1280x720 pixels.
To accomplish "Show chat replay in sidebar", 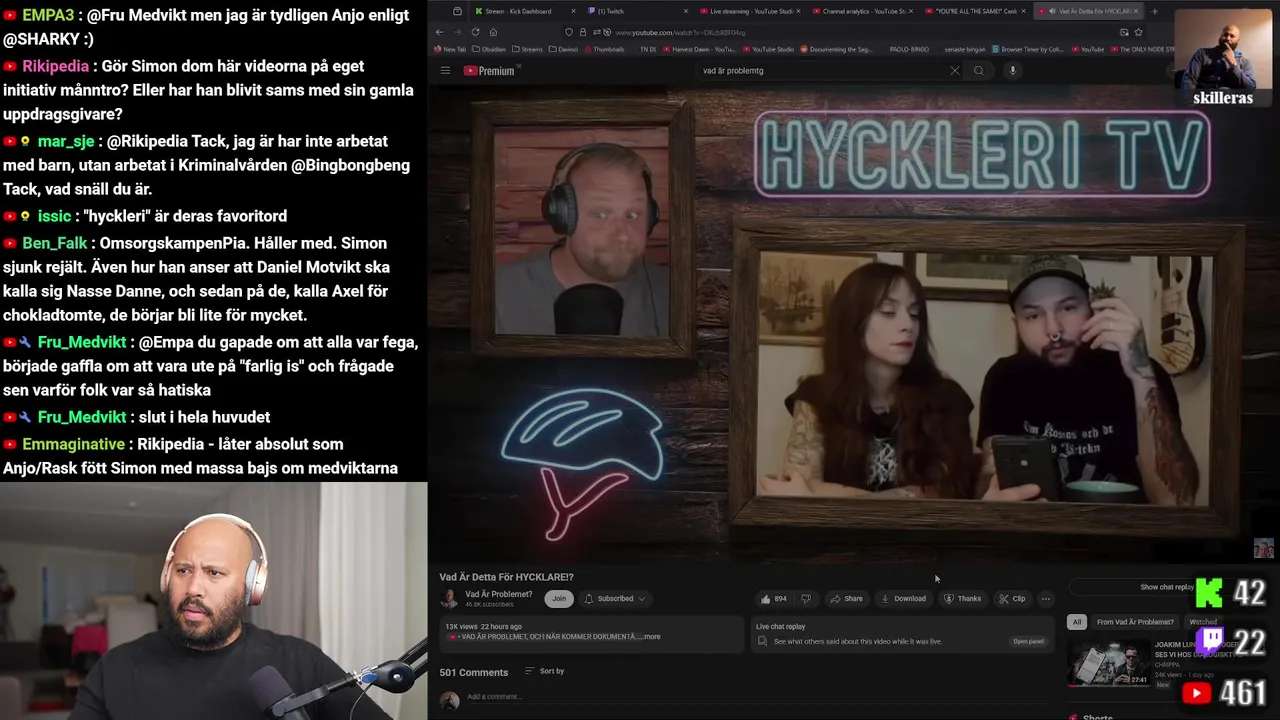I will pyautogui.click(x=1167, y=587).
